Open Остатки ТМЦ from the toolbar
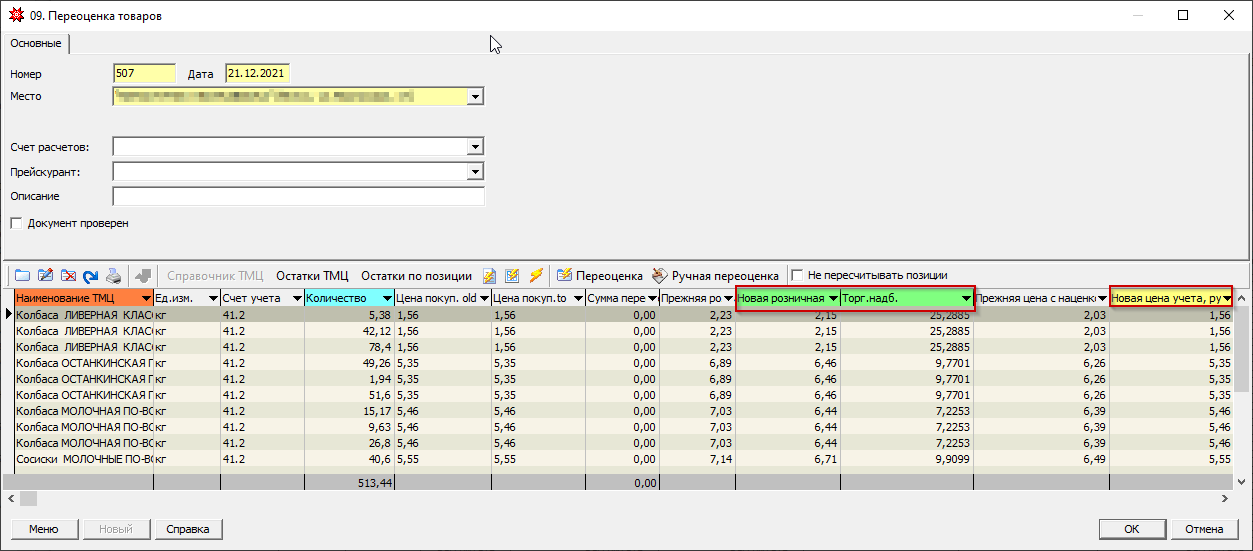Screen dimensions: 1253x551 point(311,276)
